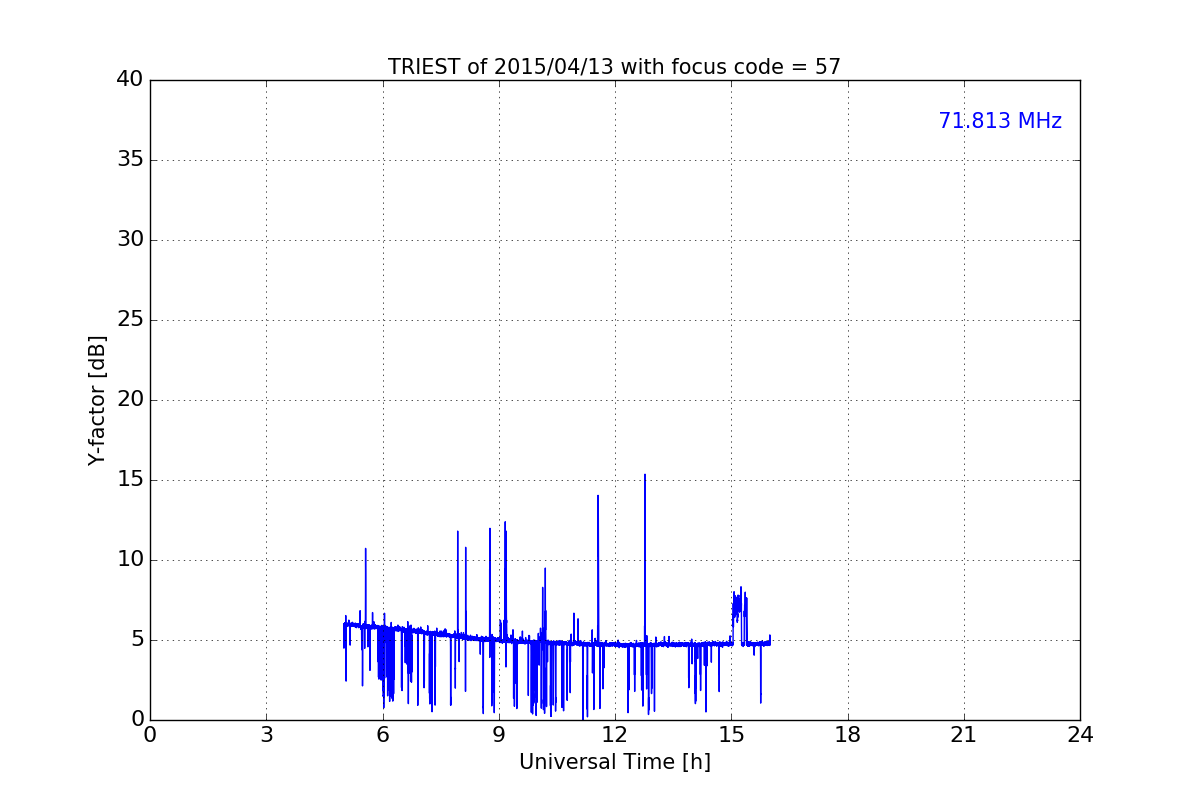The height and width of the screenshot is (800, 1200).
Task: Select the 71.813 MHz frequency label
Action: pyautogui.click(x=1000, y=121)
